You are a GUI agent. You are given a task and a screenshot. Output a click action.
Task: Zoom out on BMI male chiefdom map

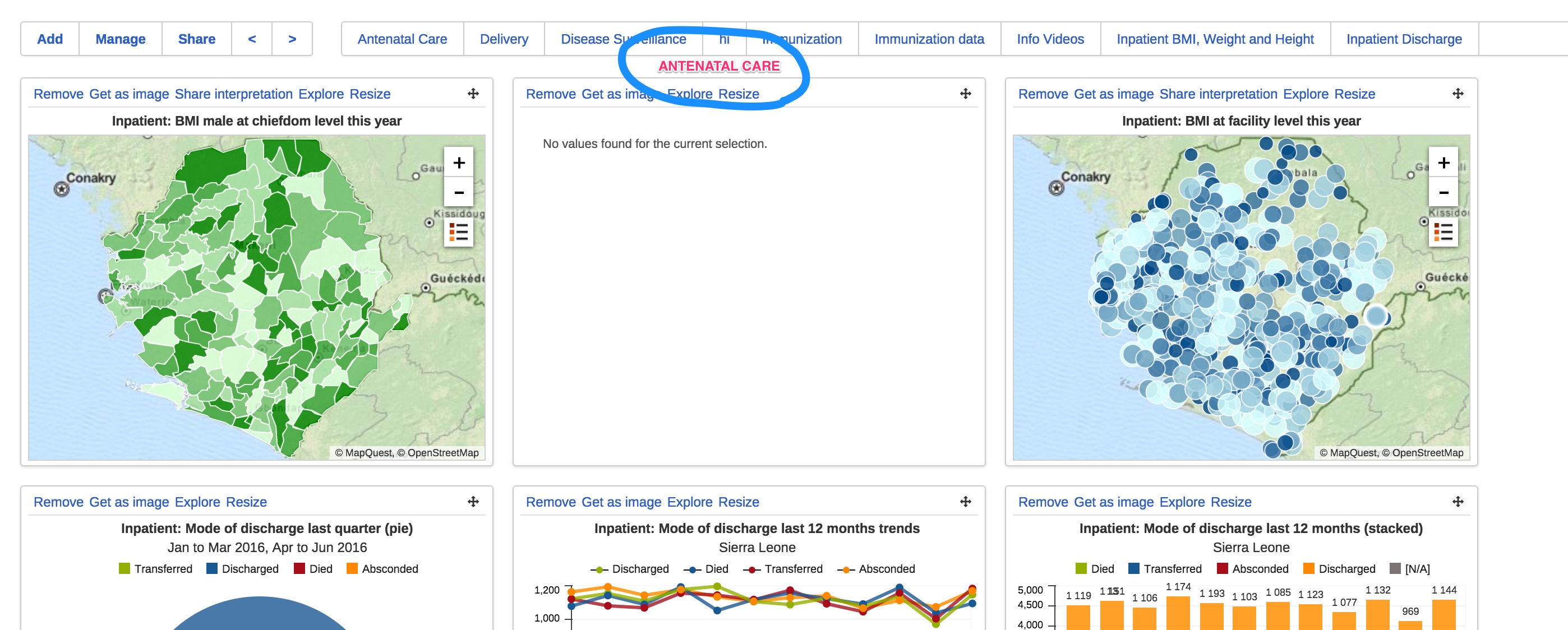pyautogui.click(x=458, y=193)
